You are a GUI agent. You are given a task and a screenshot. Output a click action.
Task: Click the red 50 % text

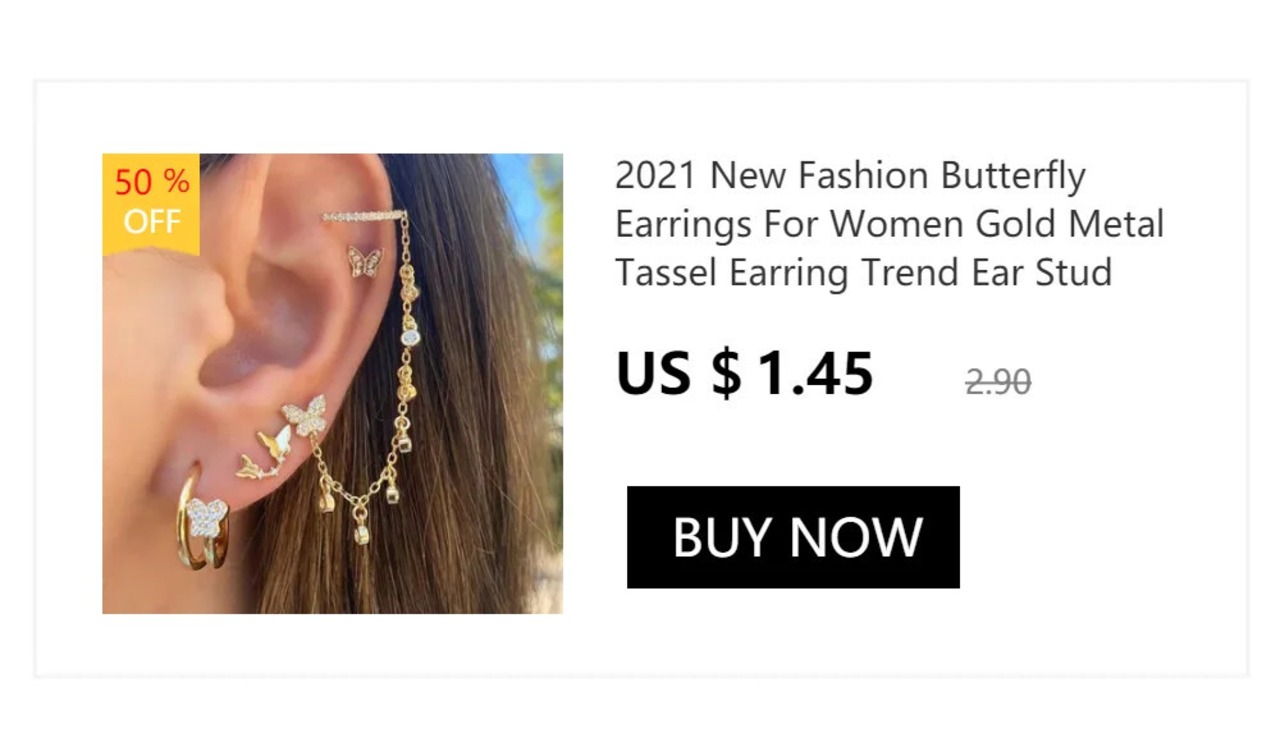(151, 183)
